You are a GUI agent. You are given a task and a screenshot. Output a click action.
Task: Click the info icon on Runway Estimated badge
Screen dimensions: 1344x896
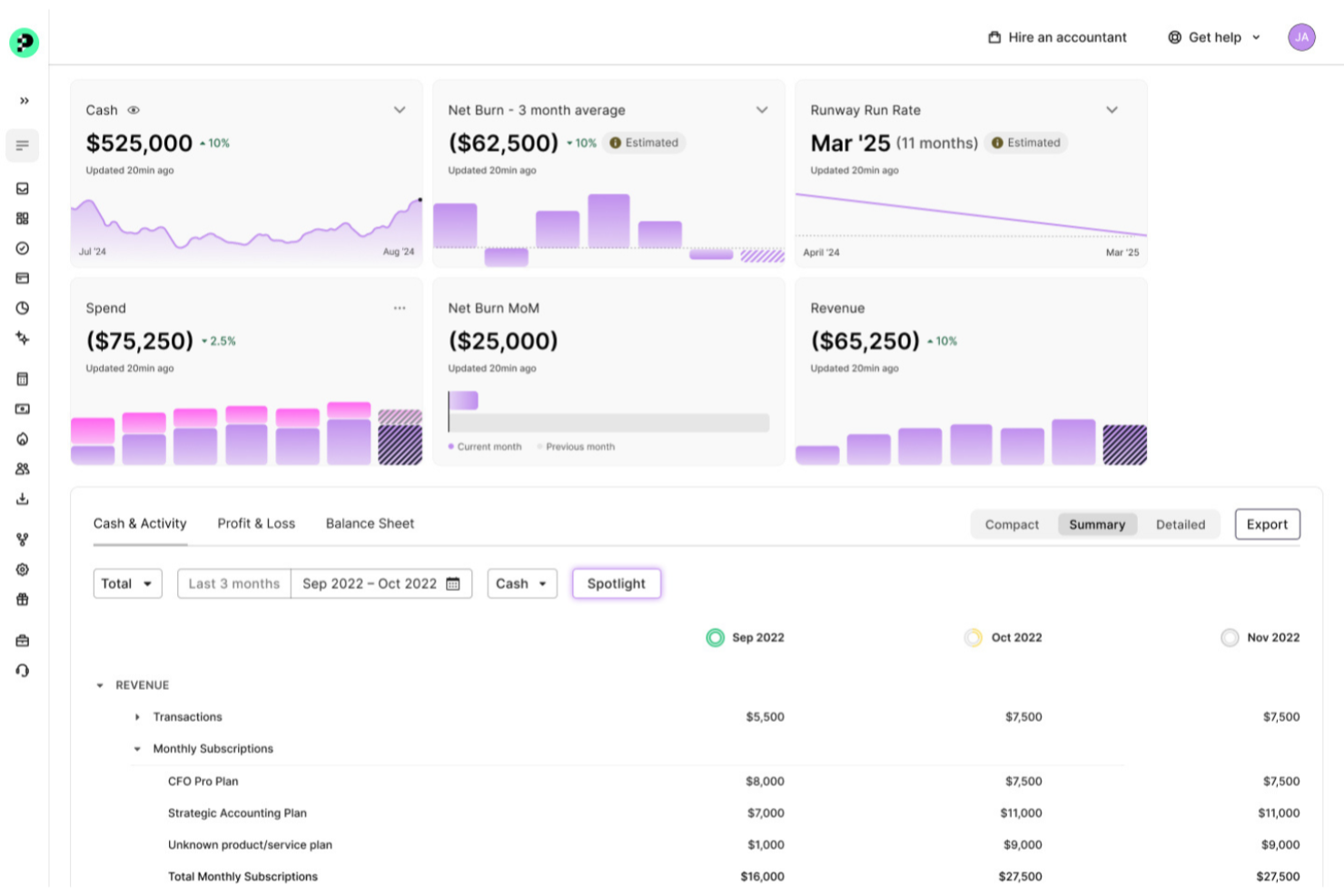(x=997, y=143)
